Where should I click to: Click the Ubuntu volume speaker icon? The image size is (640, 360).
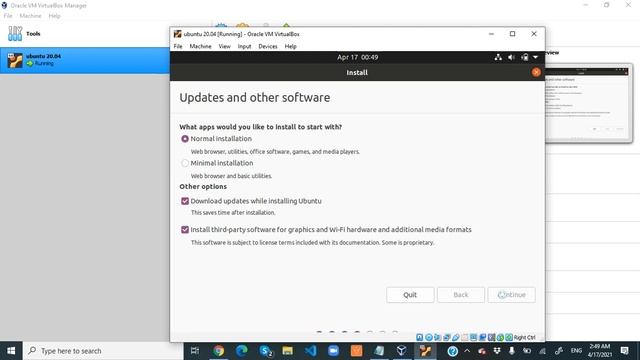coord(511,57)
